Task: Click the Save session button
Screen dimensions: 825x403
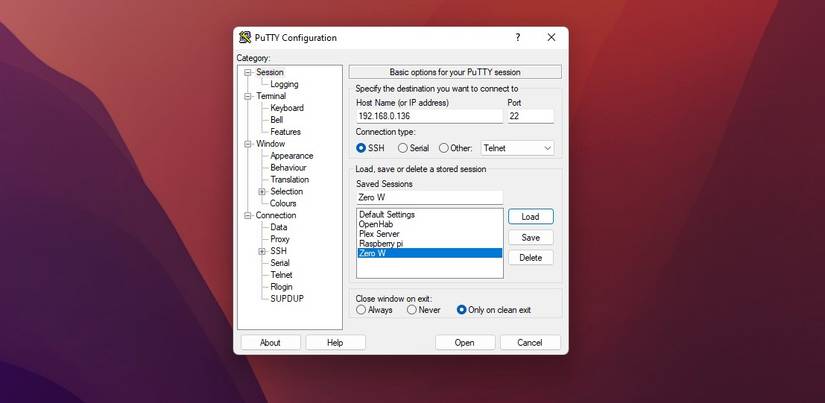Action: point(530,237)
